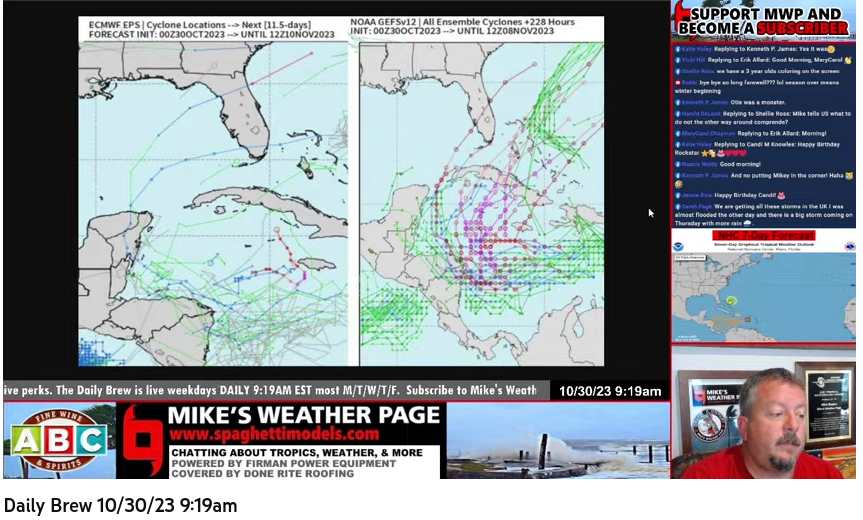863x520 pixels.
Task: Click the NOAA logo on the NHC forecast panel
Action: (x=679, y=247)
